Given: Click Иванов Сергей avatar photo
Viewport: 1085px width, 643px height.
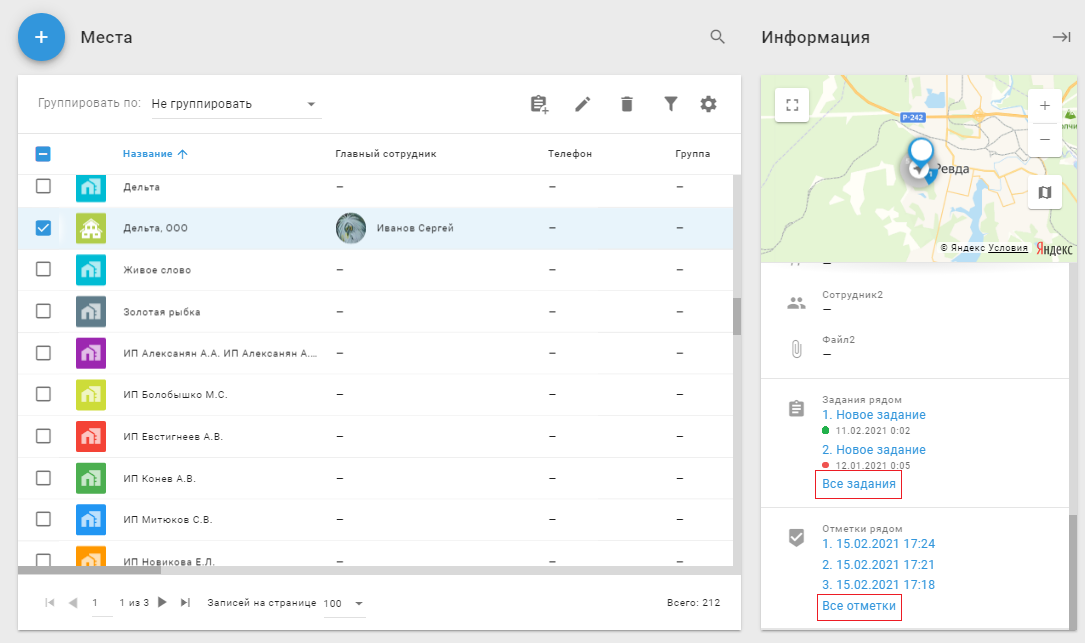Looking at the screenshot, I should 351,228.
